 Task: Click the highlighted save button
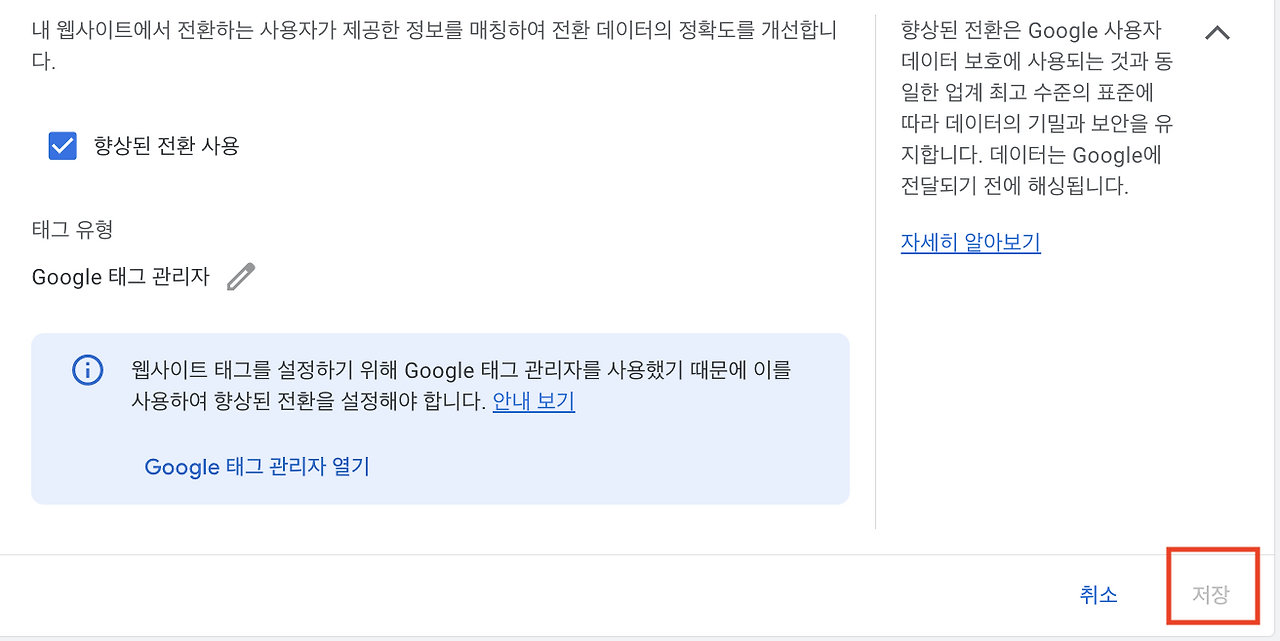[x=1211, y=594]
